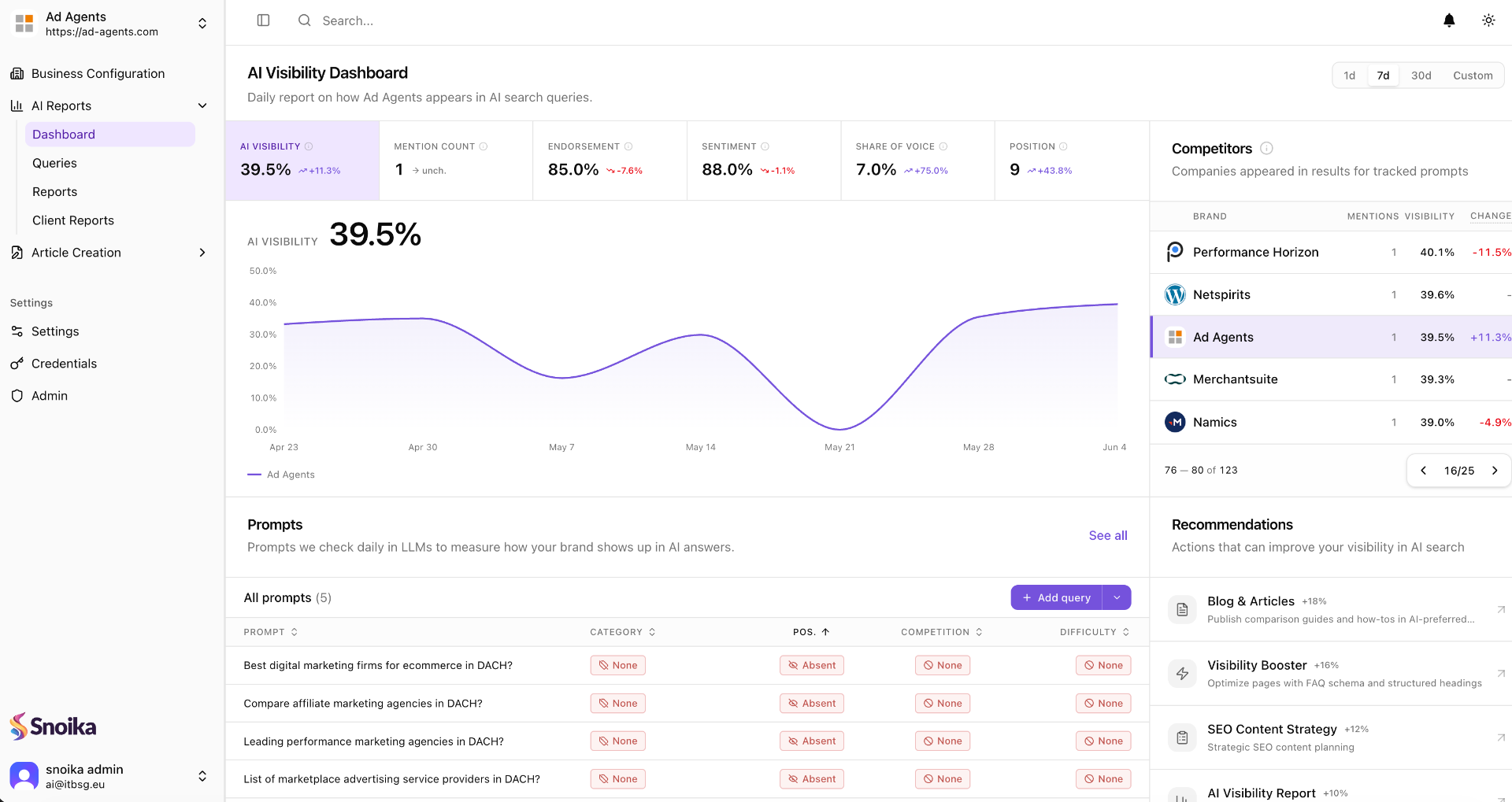Click the AI Visibility info icon

tap(309, 146)
